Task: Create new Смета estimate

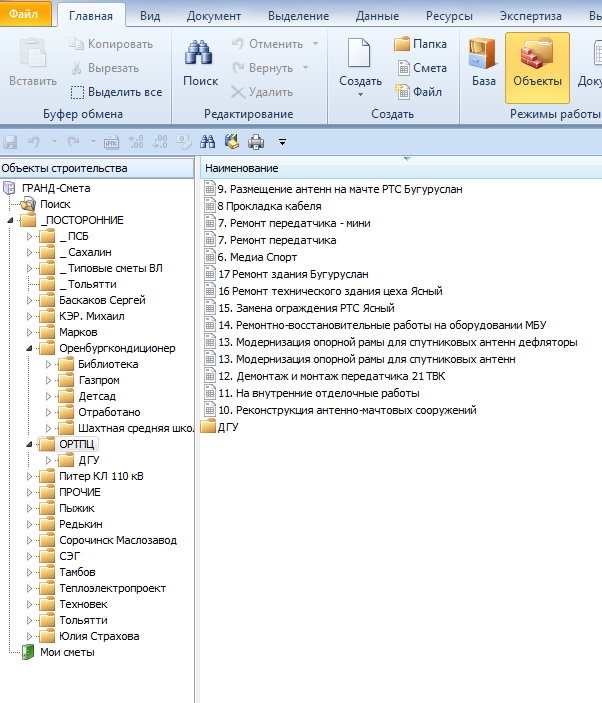Action: [421, 68]
